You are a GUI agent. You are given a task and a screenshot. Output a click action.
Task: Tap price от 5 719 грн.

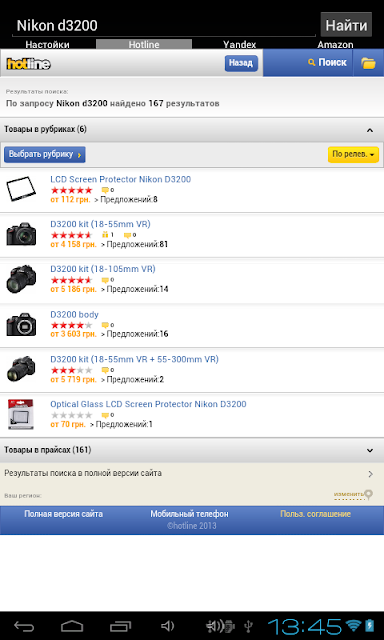tap(73, 380)
